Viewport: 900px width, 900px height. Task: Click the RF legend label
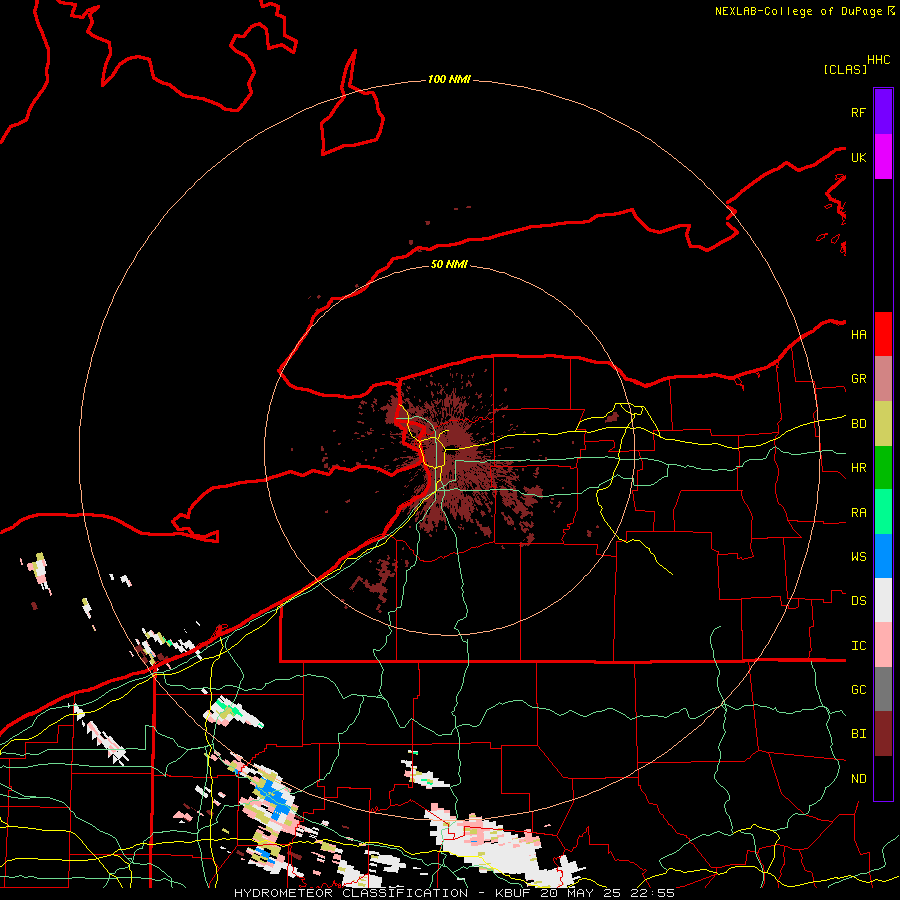(x=858, y=112)
